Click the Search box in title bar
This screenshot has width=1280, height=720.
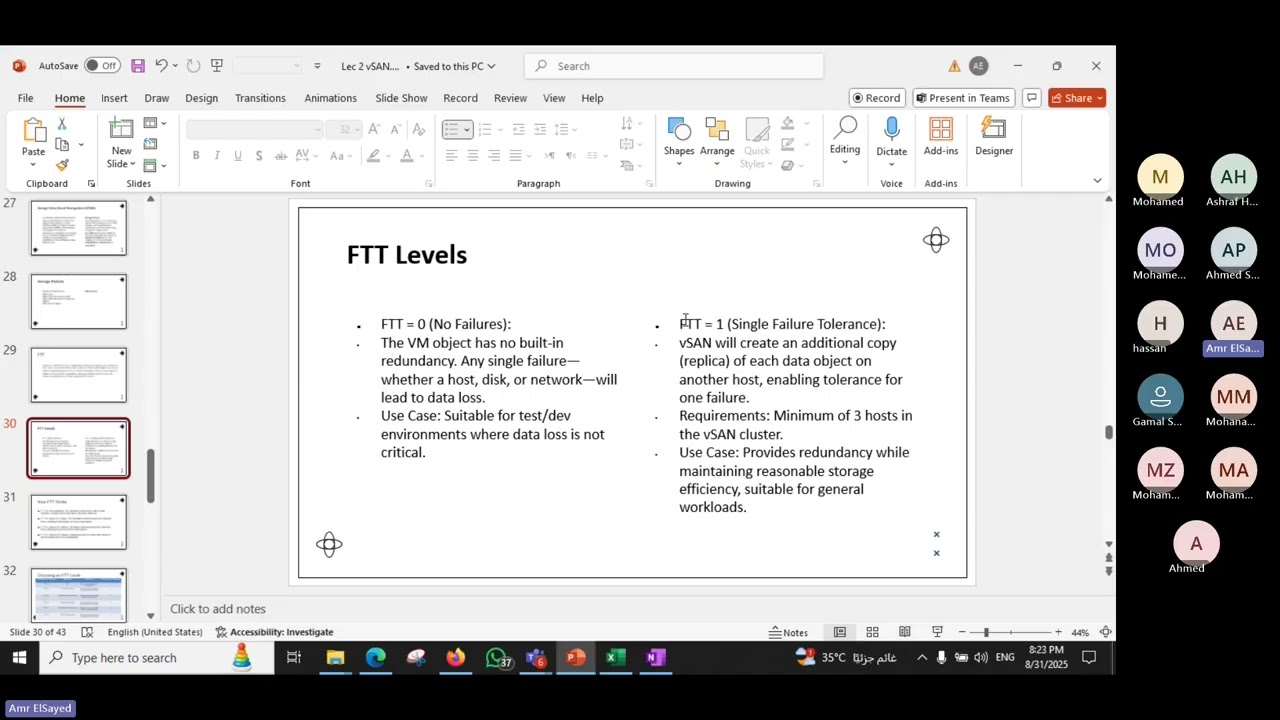pyautogui.click(x=674, y=66)
